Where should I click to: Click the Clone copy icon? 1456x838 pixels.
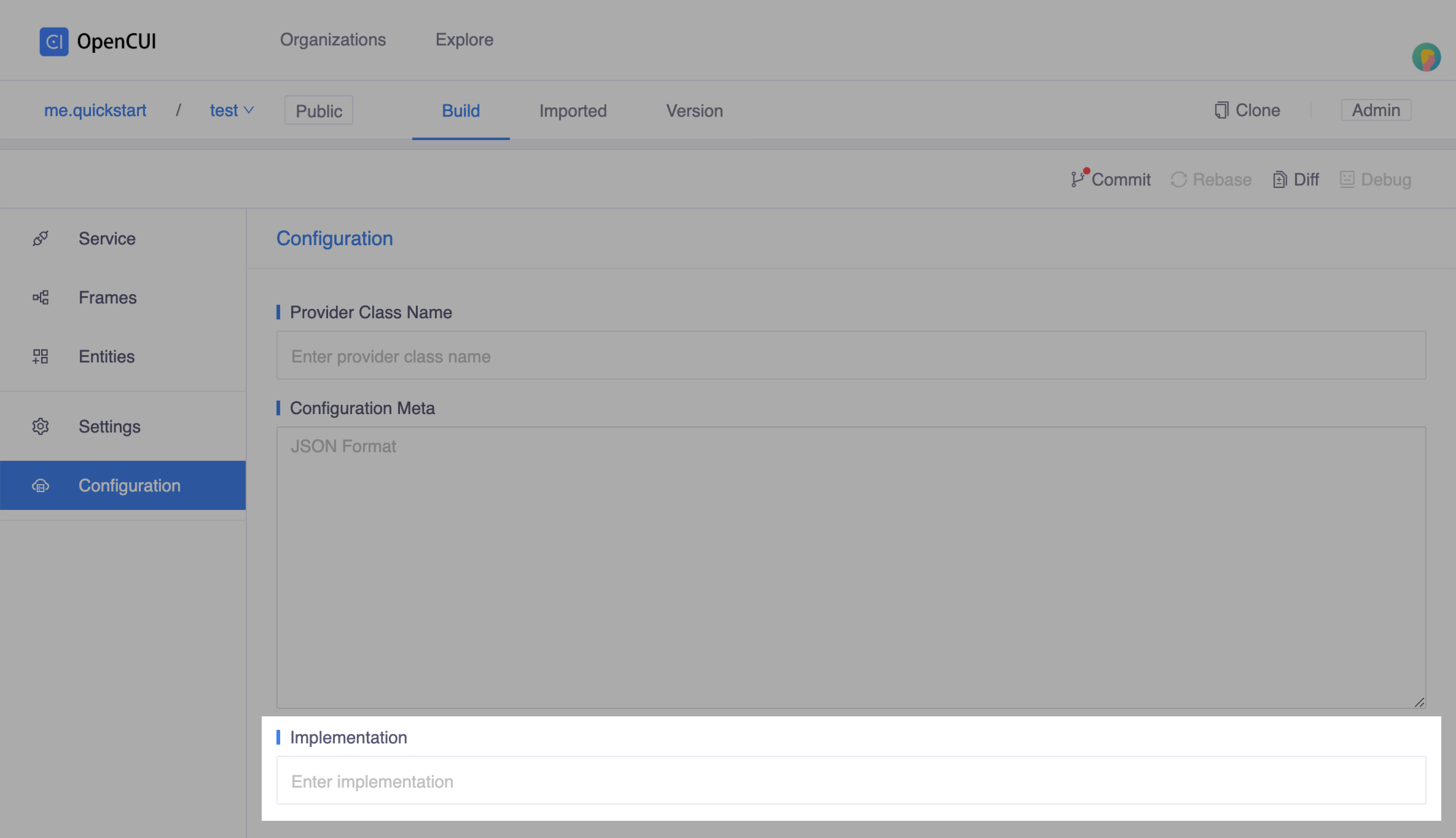[1221, 110]
